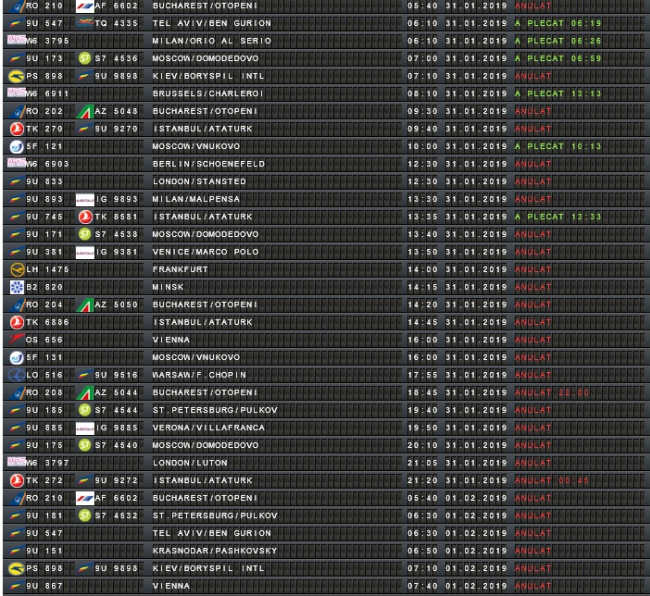650x596 pixels.
Task: Click Turkish Airlines logo on TK 272 row
Action: [x=17, y=481]
